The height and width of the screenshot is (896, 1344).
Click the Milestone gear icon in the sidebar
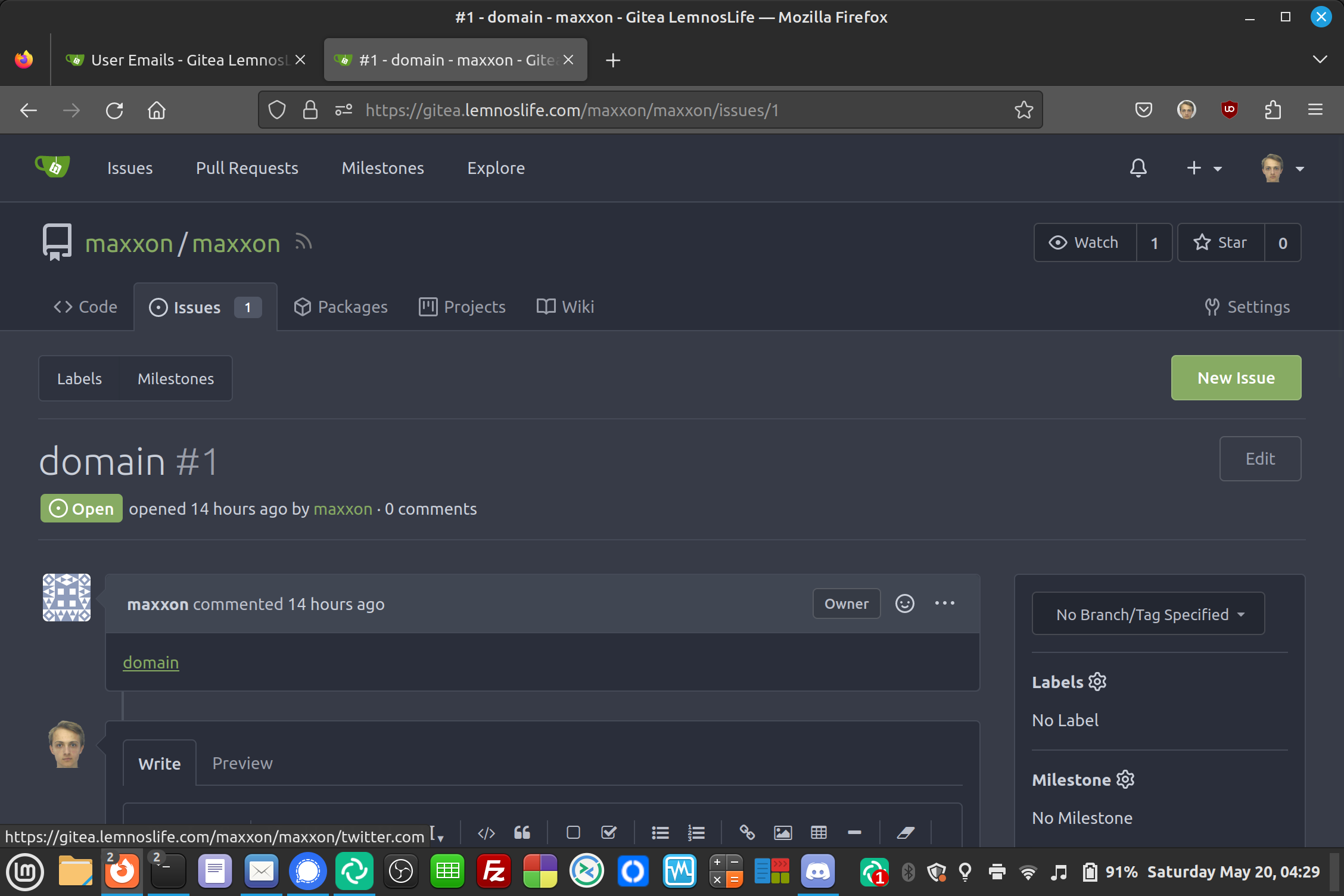pyautogui.click(x=1125, y=779)
